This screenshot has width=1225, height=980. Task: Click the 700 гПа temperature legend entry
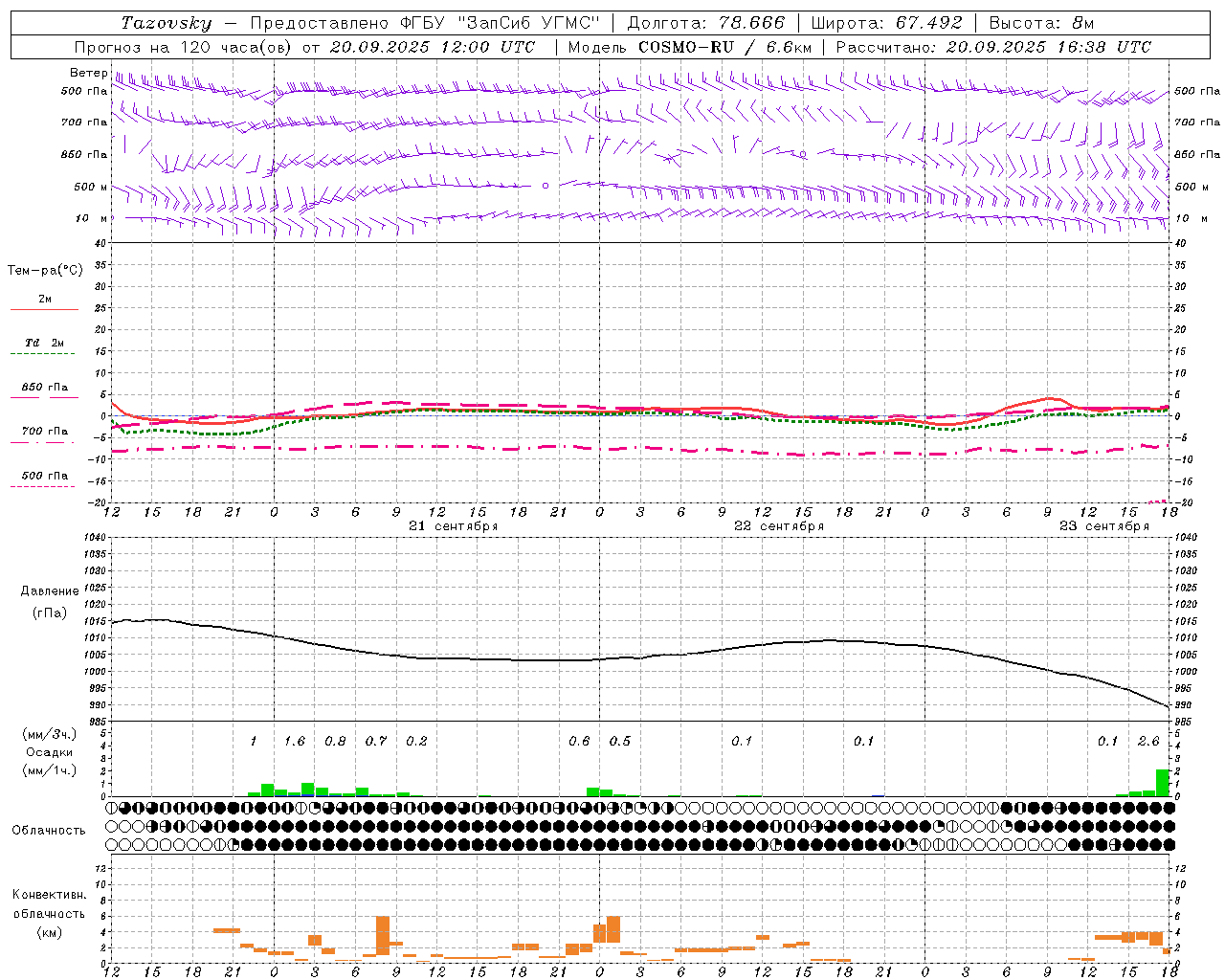pyautogui.click(x=45, y=432)
